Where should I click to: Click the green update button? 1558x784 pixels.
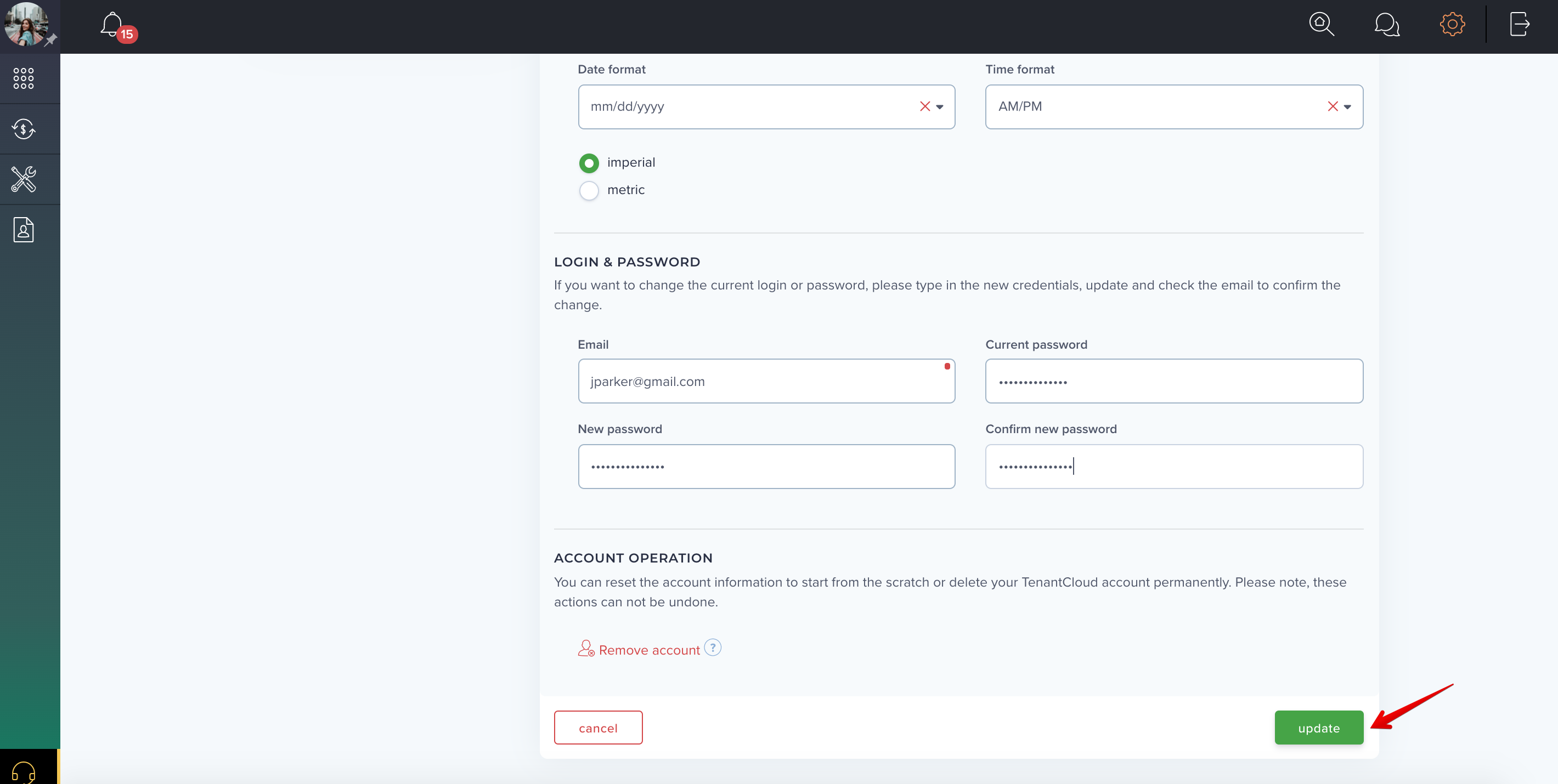[1318, 728]
